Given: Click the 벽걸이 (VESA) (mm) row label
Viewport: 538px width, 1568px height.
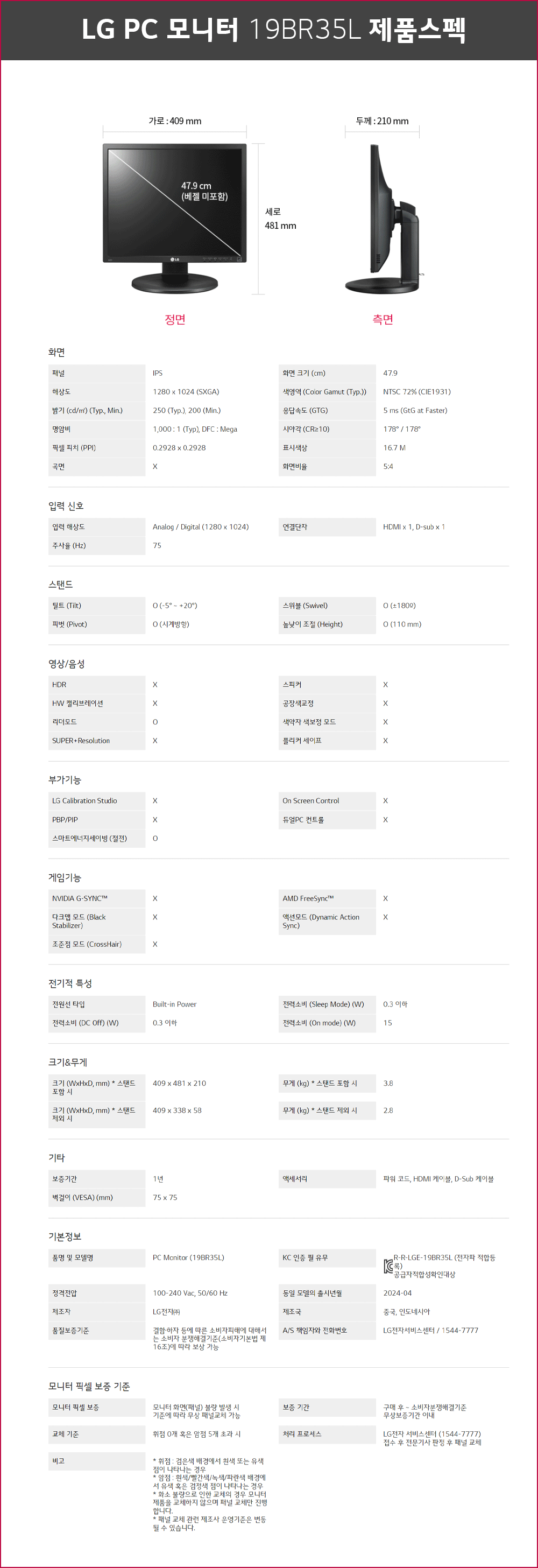Looking at the screenshot, I should 82,1197.
